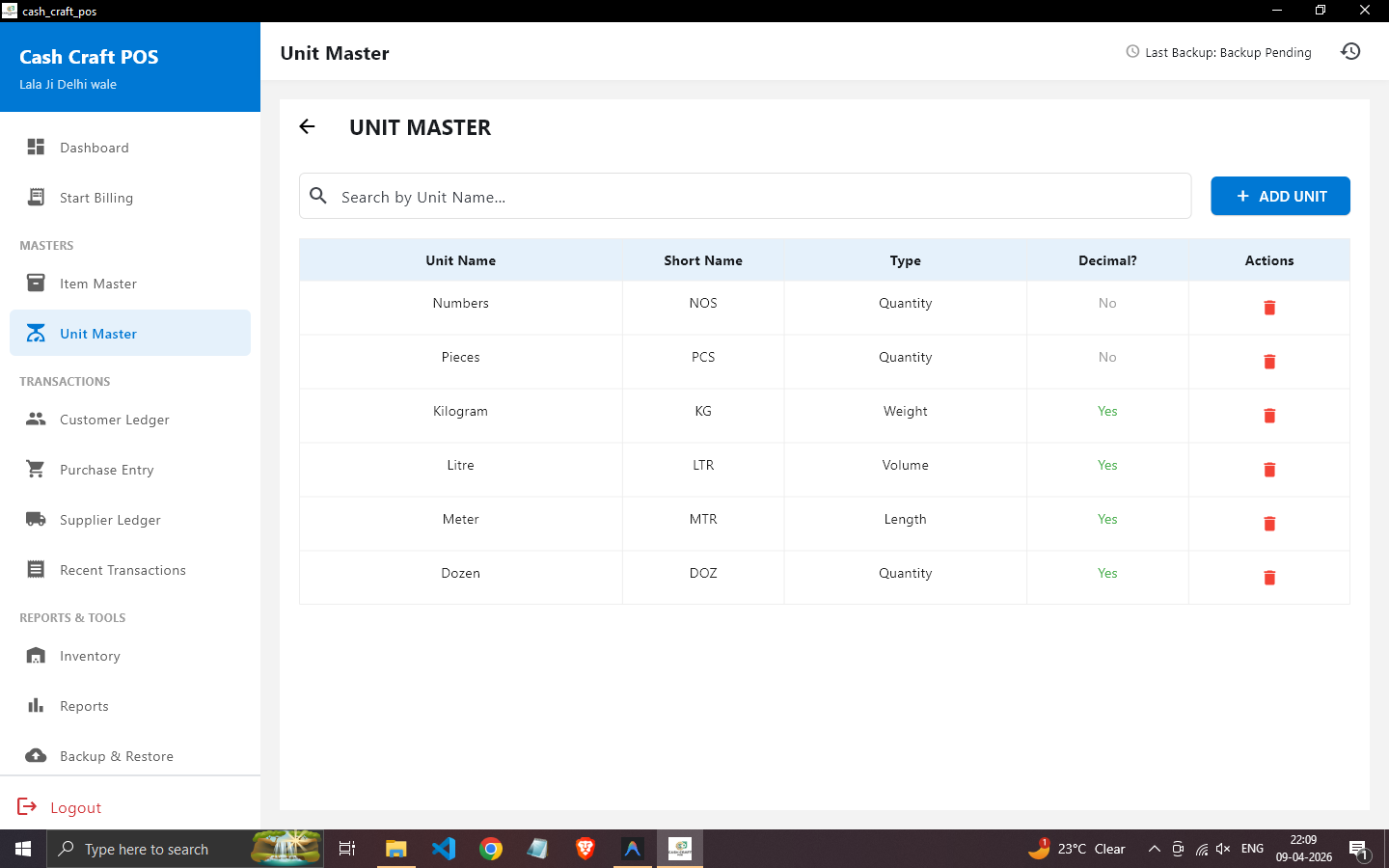The image size is (1389, 868).
Task: Click the ENG language indicator
Action: point(1252,849)
